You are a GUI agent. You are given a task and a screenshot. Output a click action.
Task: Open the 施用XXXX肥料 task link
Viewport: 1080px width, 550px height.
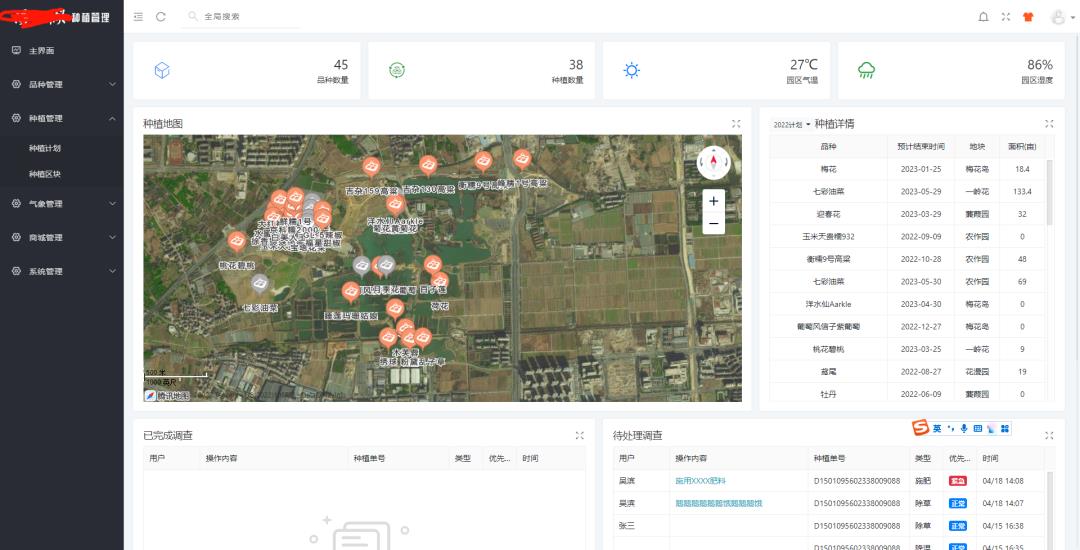700,481
